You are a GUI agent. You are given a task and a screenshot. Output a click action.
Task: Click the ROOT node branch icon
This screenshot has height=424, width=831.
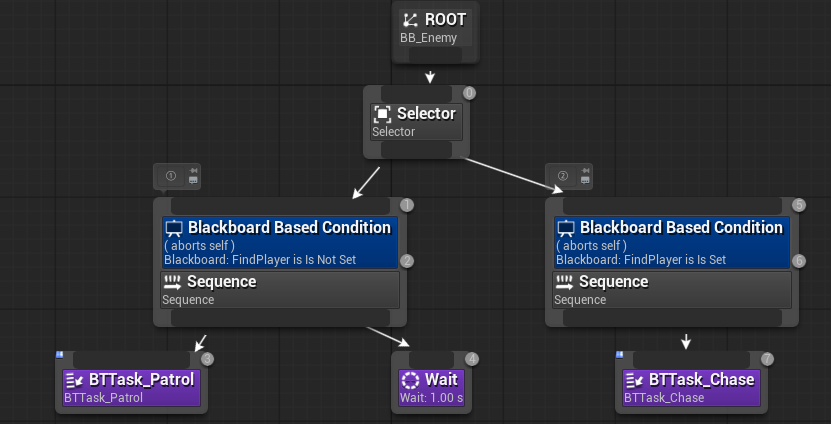point(410,20)
